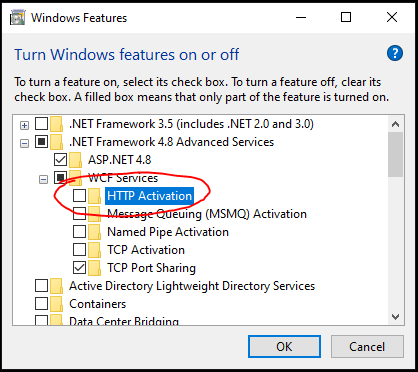Image resolution: width=418 pixels, height=372 pixels.
Task: Enable the Containers checkbox
Action: [42, 304]
